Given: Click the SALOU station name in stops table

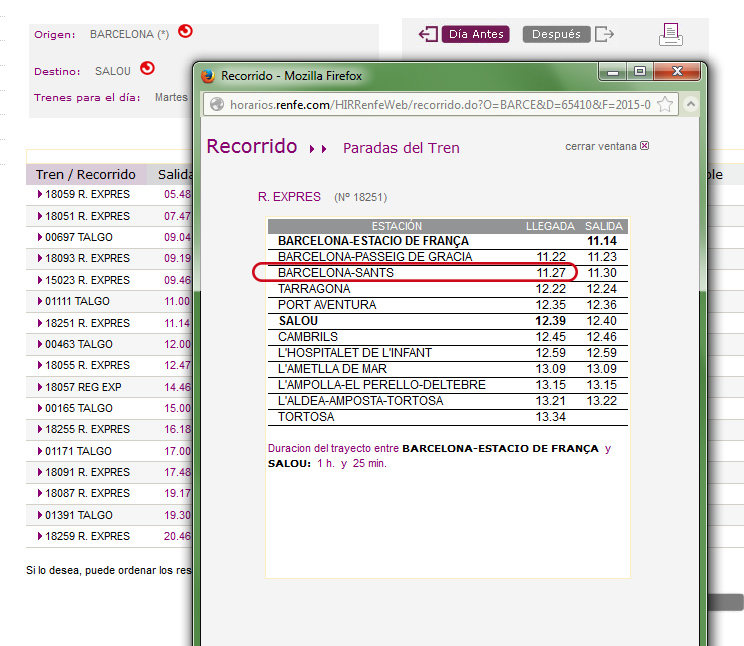Looking at the screenshot, I should 298,321.
